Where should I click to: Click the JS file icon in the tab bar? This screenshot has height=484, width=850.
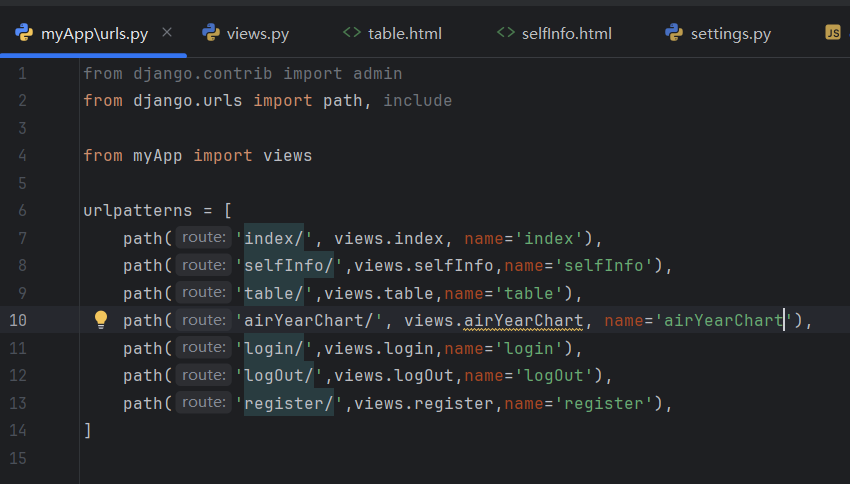click(x=832, y=33)
